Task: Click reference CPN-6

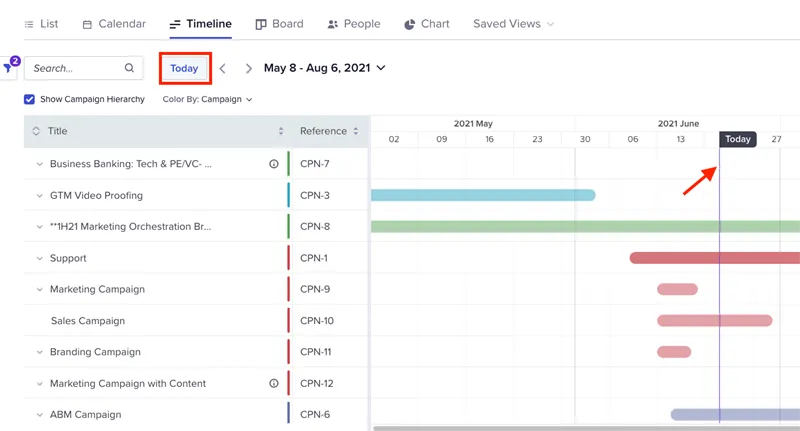Action: (315, 415)
